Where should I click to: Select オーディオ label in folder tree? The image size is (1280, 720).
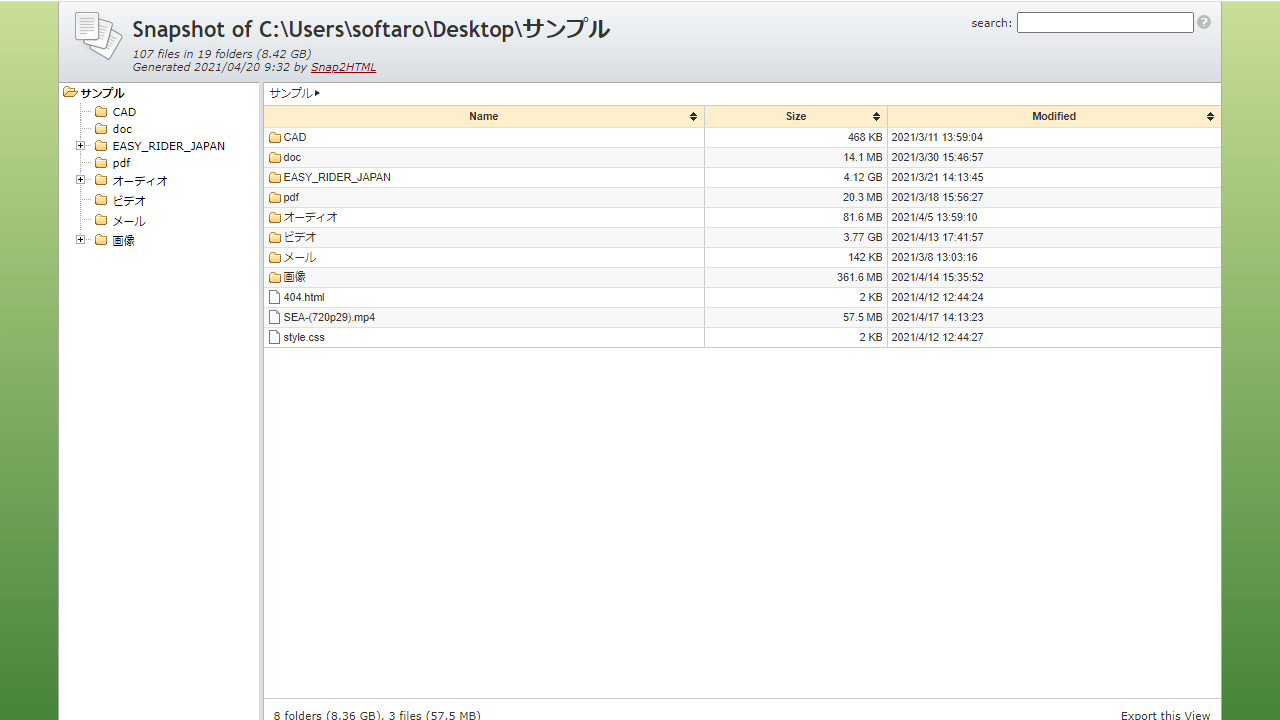tap(140, 181)
